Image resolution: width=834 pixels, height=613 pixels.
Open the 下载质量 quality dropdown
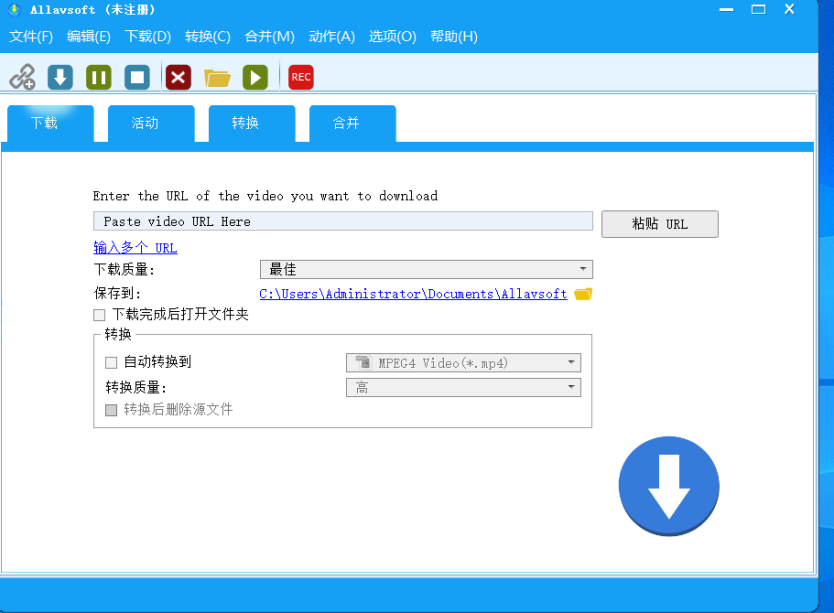[581, 269]
